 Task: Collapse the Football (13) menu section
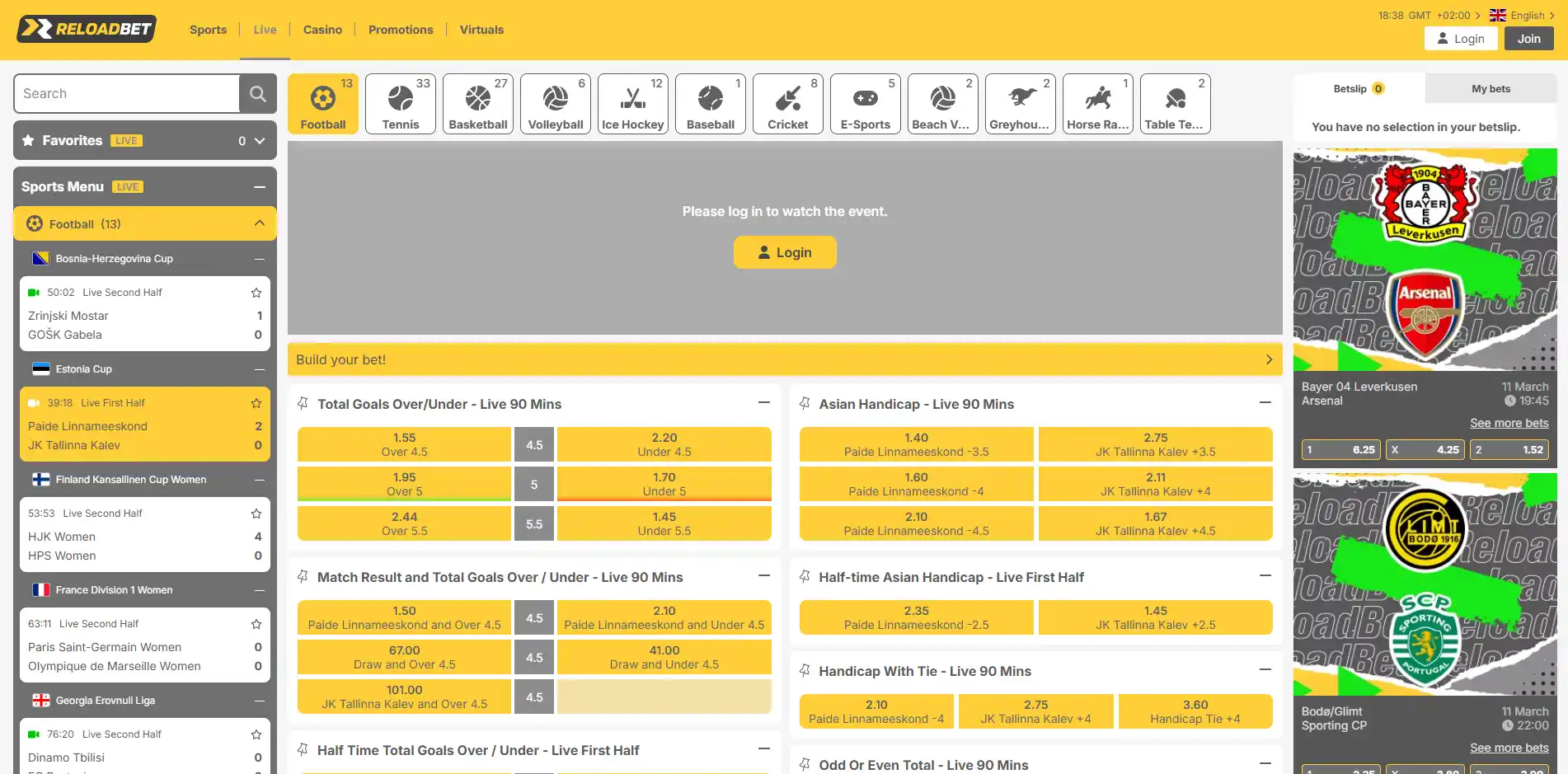260,223
